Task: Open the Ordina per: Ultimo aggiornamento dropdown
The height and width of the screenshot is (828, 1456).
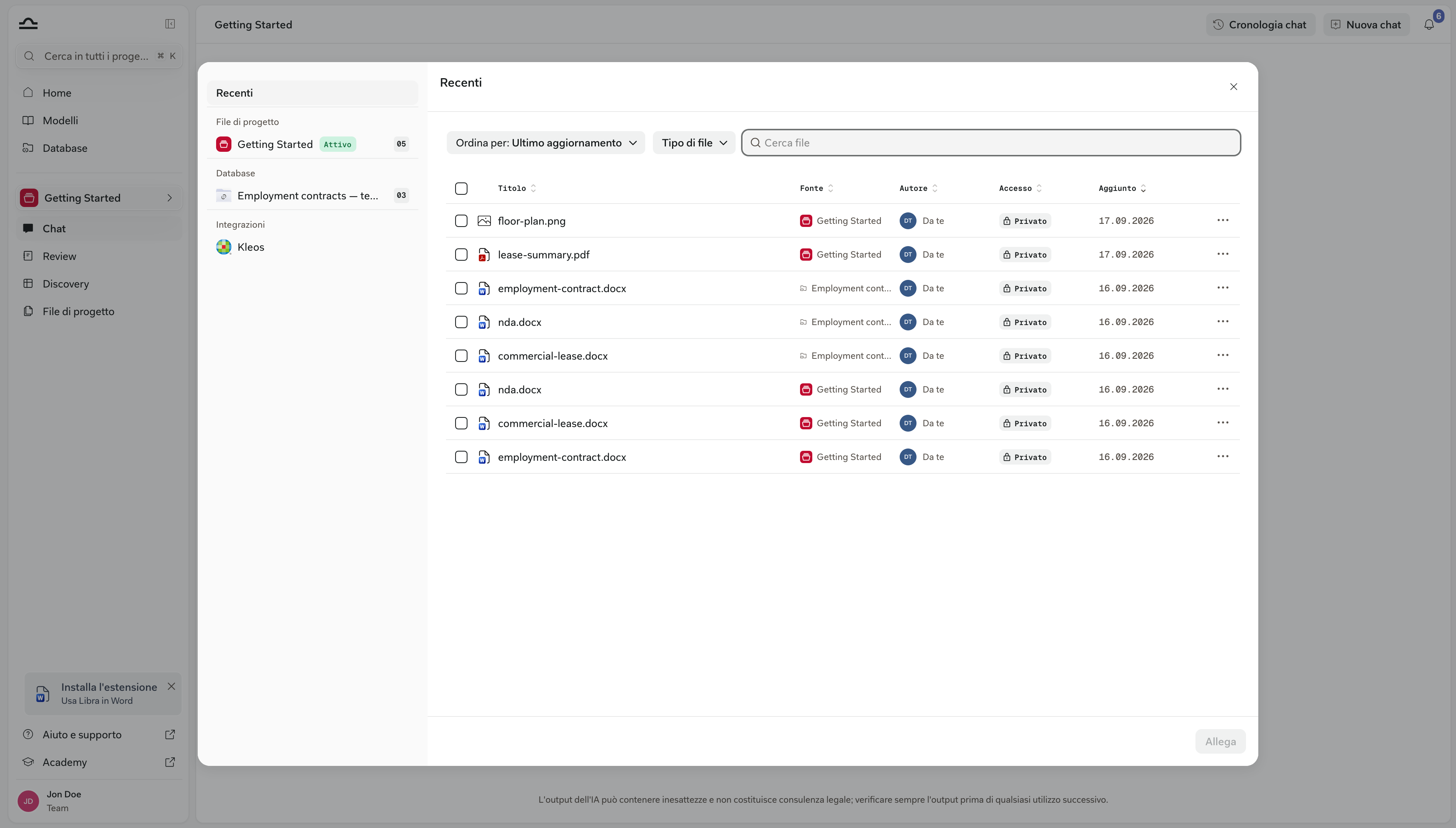Action: click(x=546, y=143)
